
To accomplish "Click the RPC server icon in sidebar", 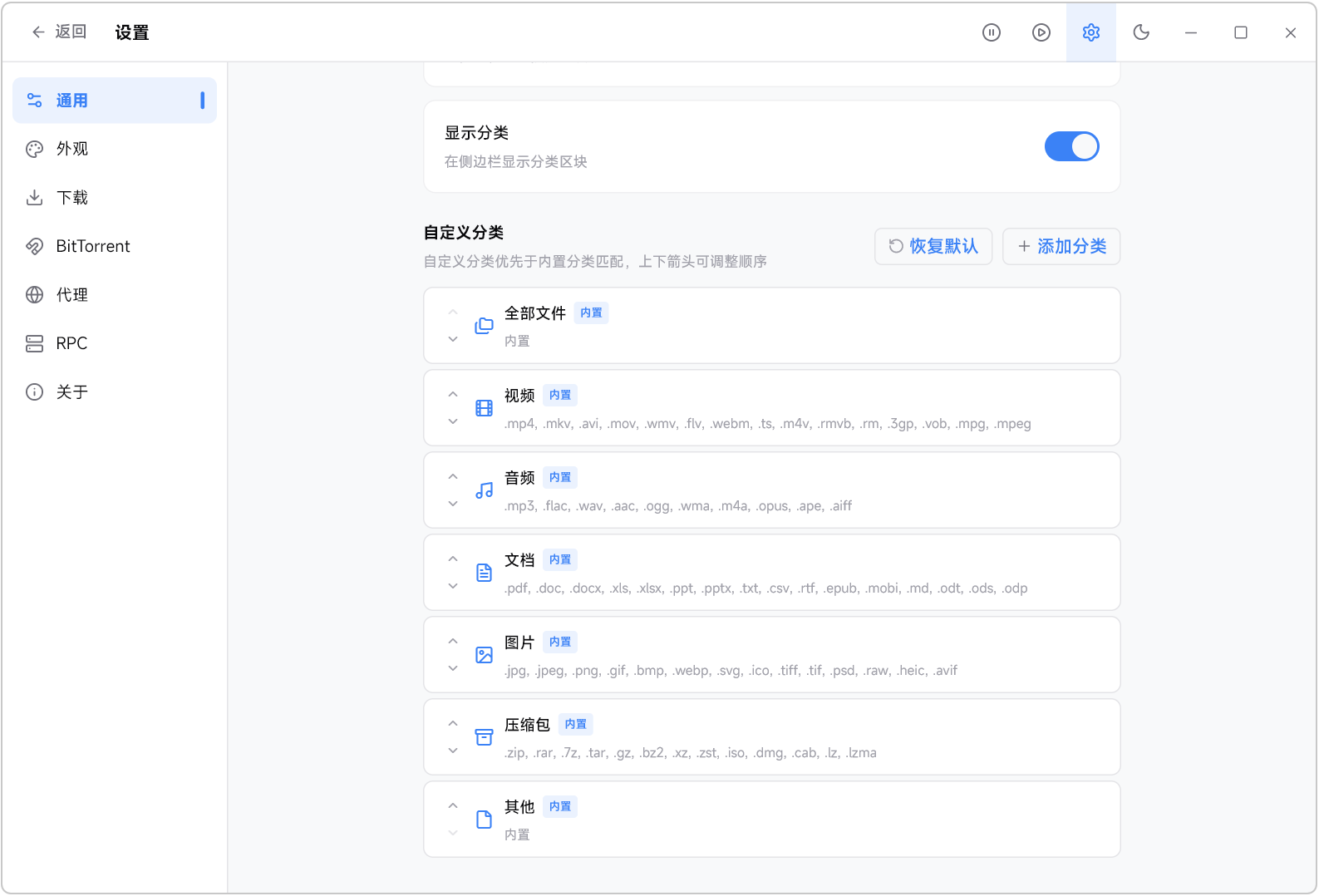I will coord(34,343).
